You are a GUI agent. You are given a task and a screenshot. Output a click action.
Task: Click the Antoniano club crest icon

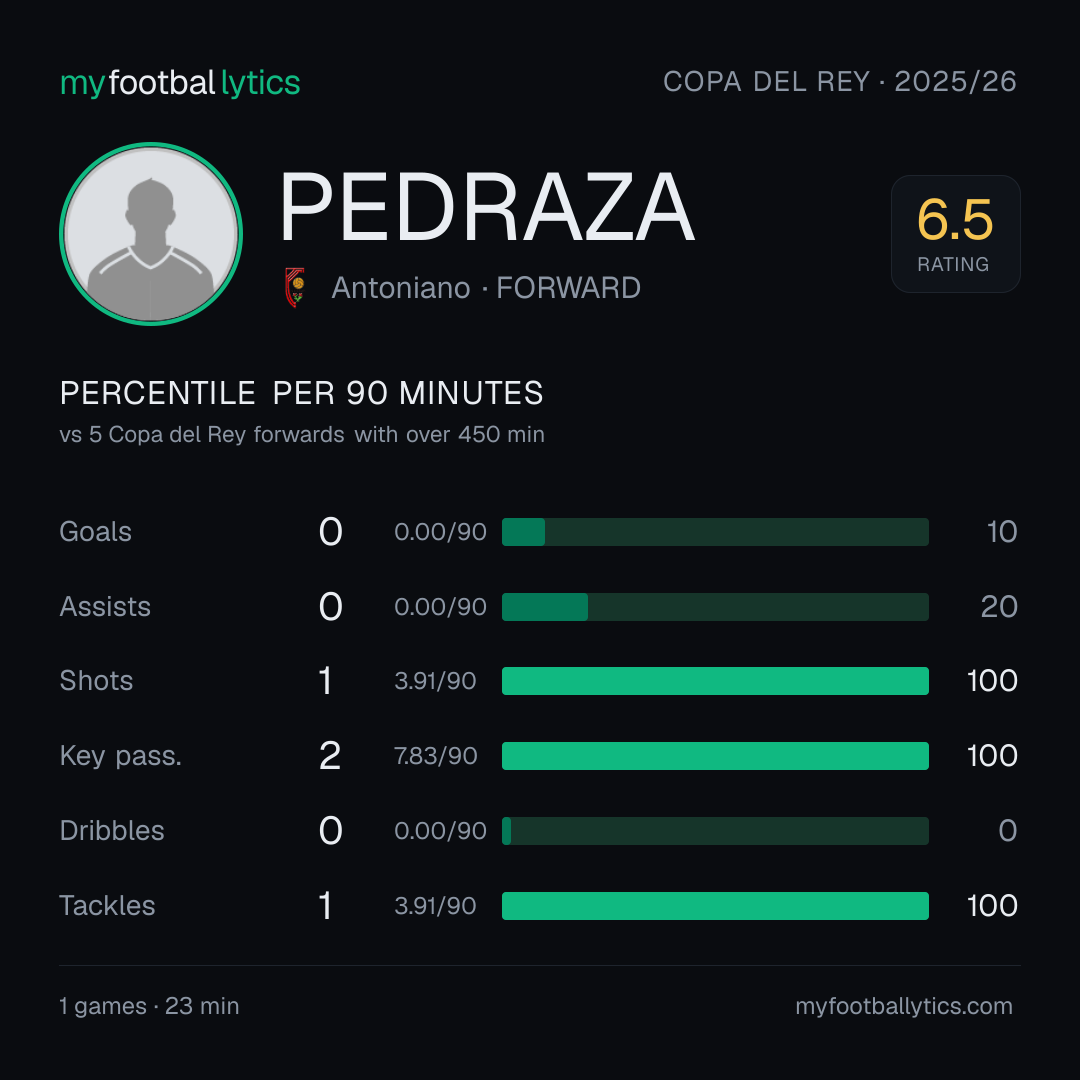pos(295,287)
